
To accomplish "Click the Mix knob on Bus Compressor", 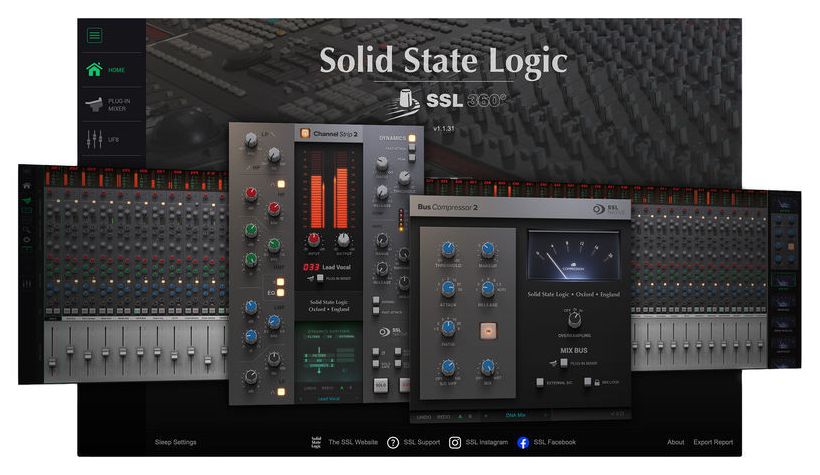I will (x=487, y=367).
